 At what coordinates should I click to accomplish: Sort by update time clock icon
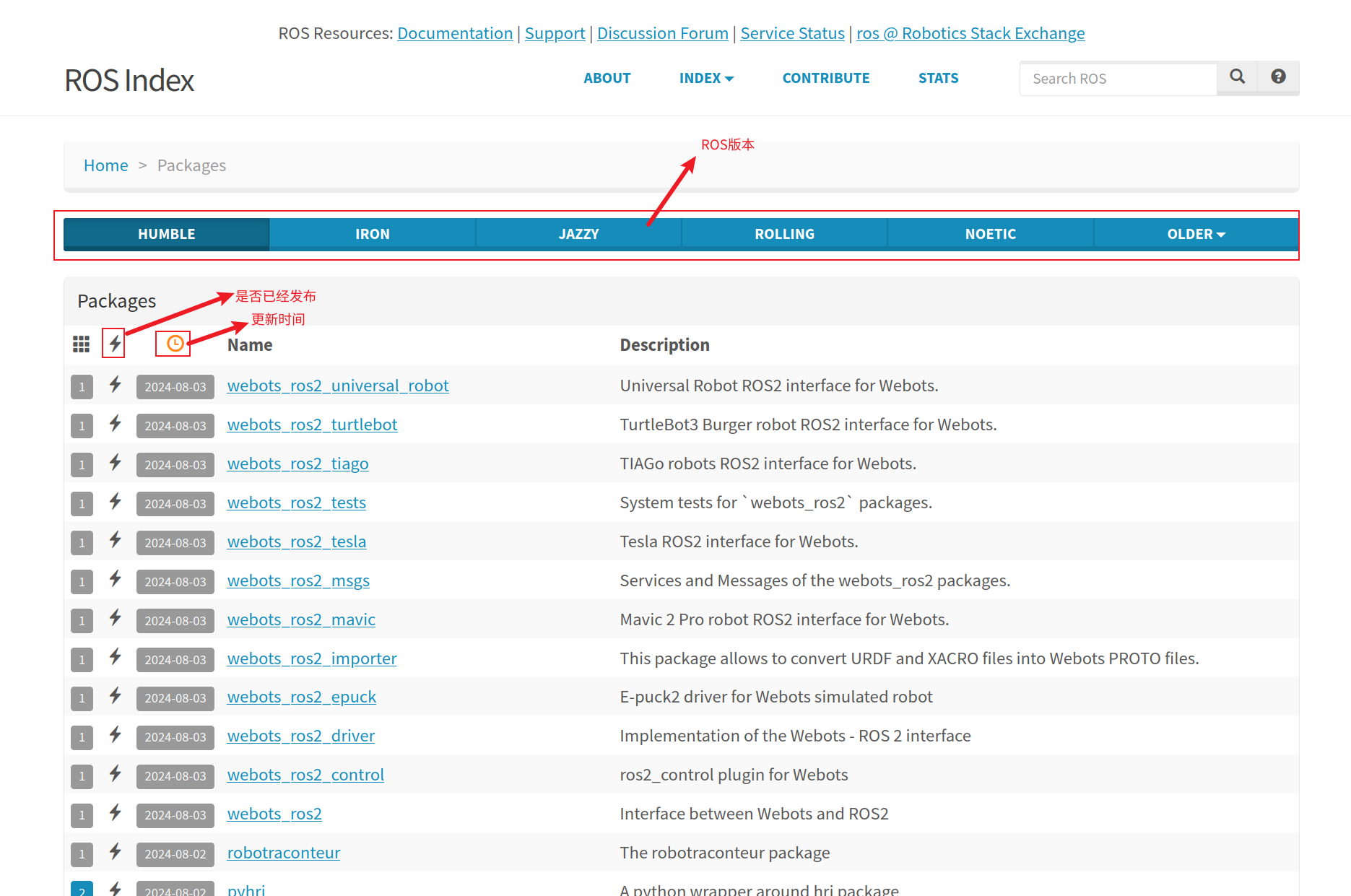tap(175, 344)
